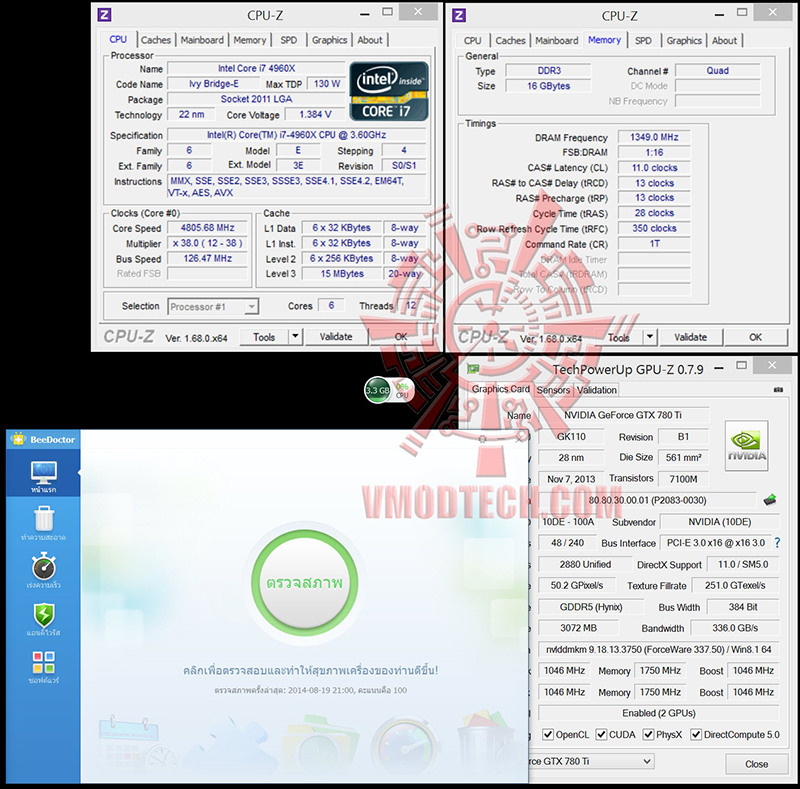
Task: Click DRAM Frequency value 1349.0 MHz
Action: point(654,137)
